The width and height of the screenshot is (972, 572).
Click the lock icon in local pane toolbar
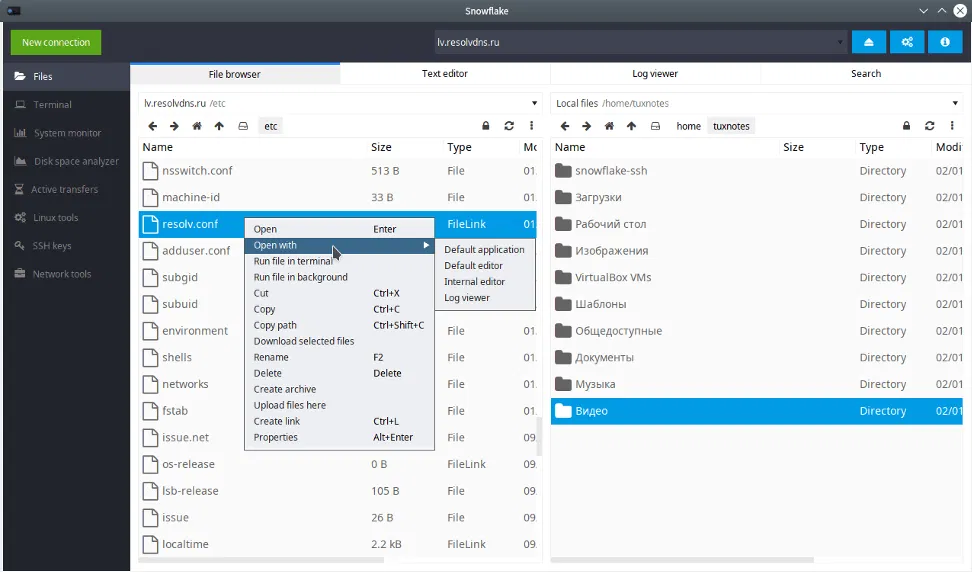(906, 126)
